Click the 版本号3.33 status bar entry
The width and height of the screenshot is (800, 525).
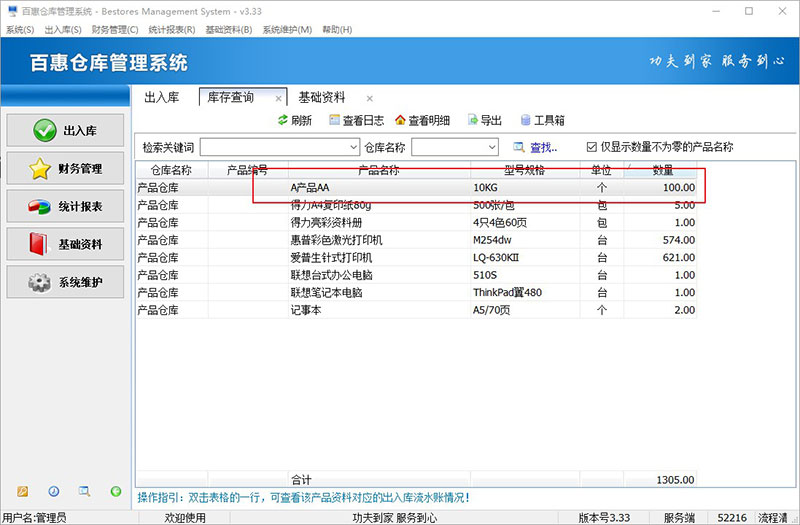pyautogui.click(x=604, y=518)
